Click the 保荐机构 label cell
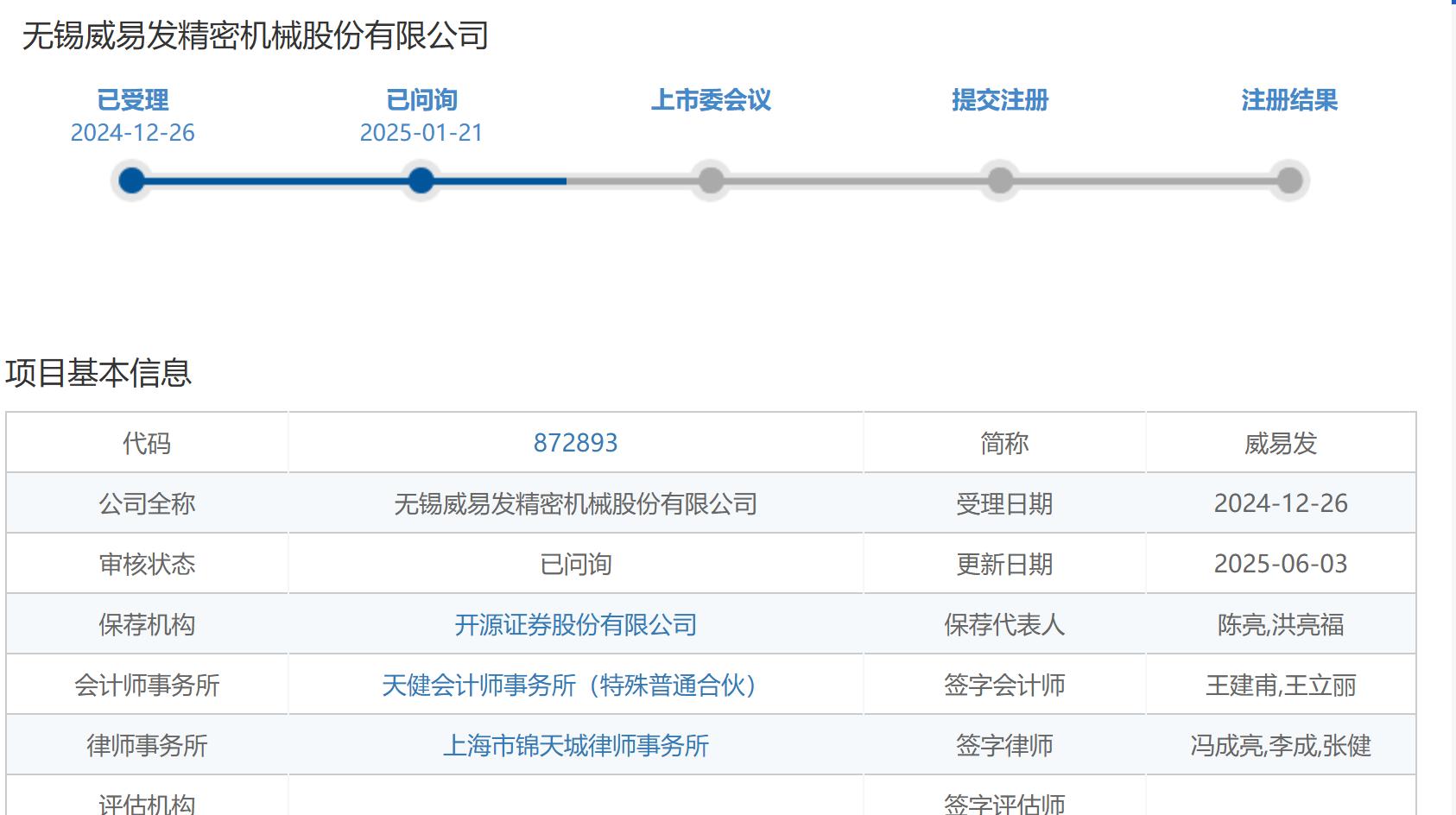This screenshot has width=1456, height=815. 147,624
